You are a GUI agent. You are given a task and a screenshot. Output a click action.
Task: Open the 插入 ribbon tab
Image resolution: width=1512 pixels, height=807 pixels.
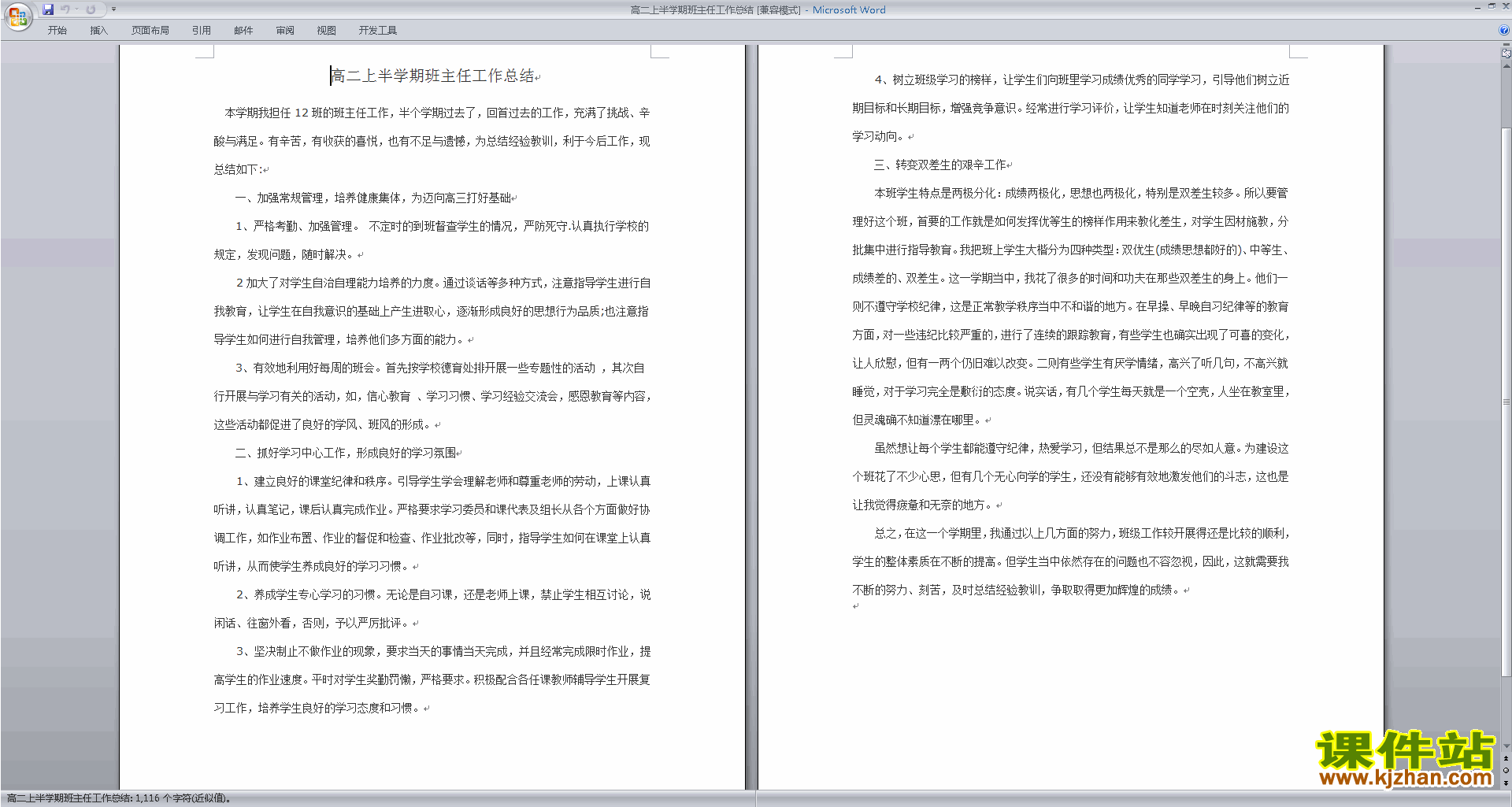pyautogui.click(x=98, y=31)
